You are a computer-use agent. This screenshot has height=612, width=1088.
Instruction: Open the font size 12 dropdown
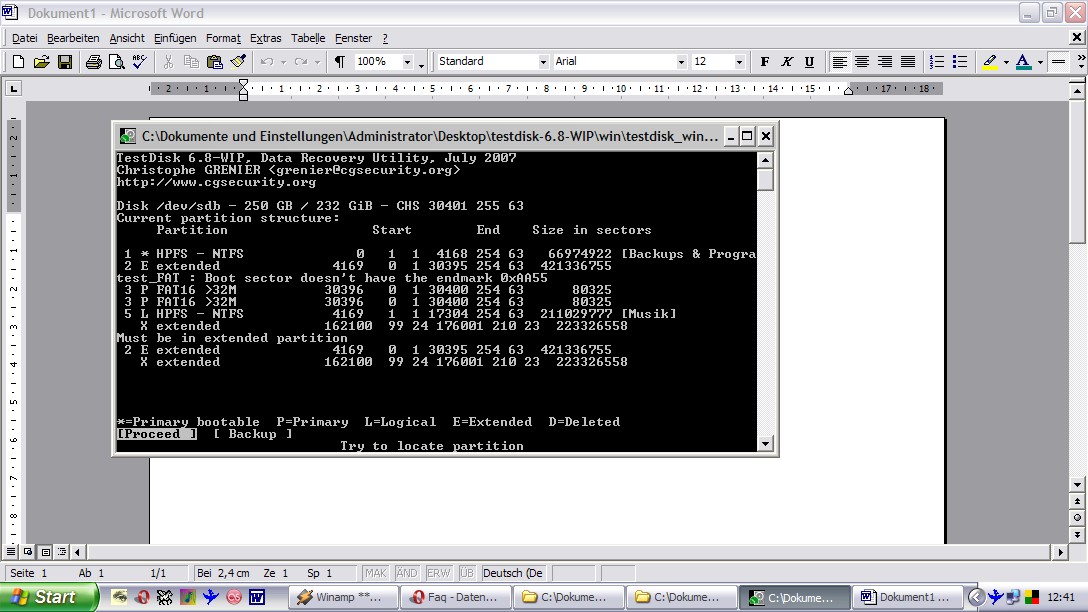739,62
